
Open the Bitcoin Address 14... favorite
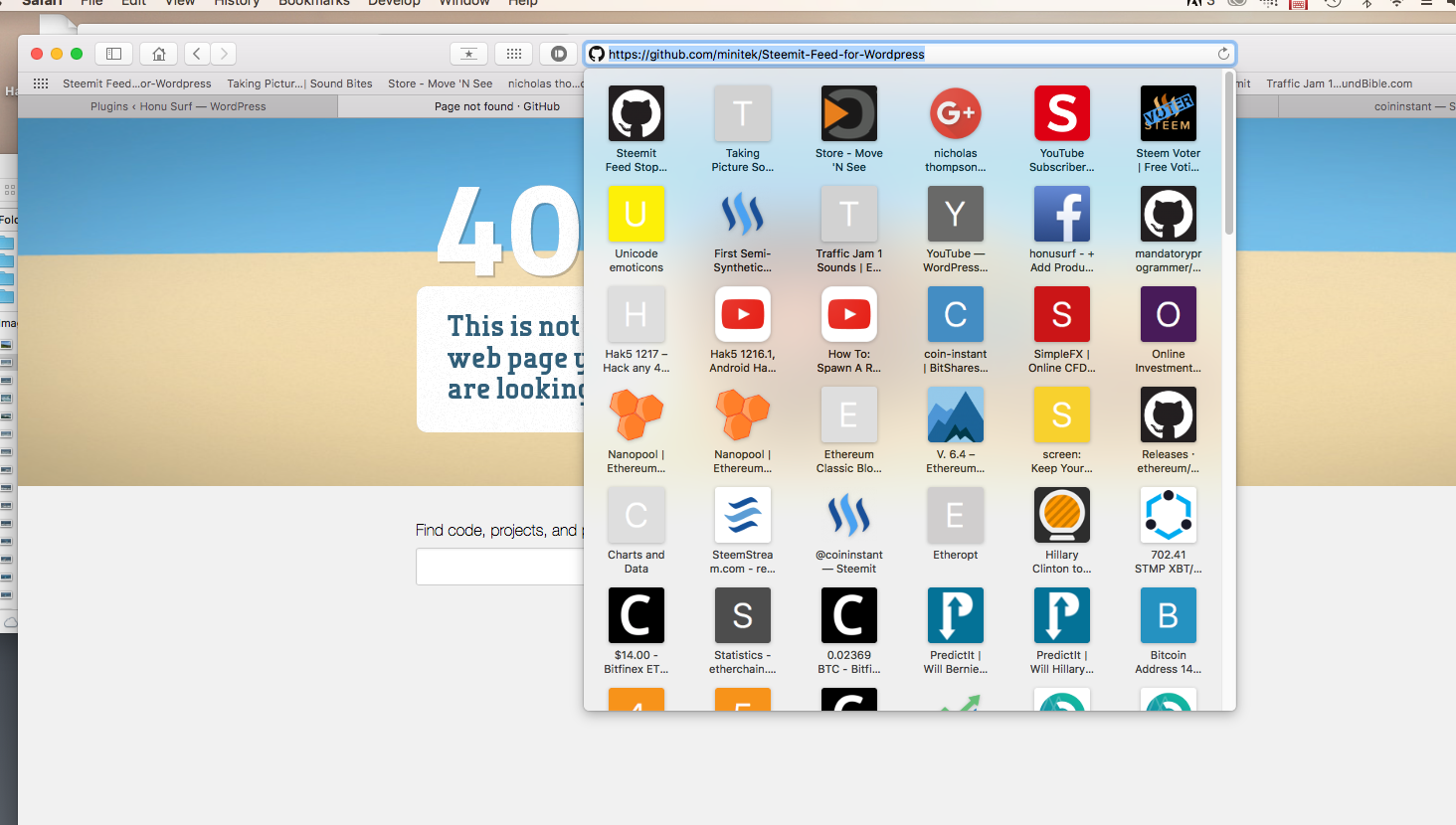[1169, 615]
